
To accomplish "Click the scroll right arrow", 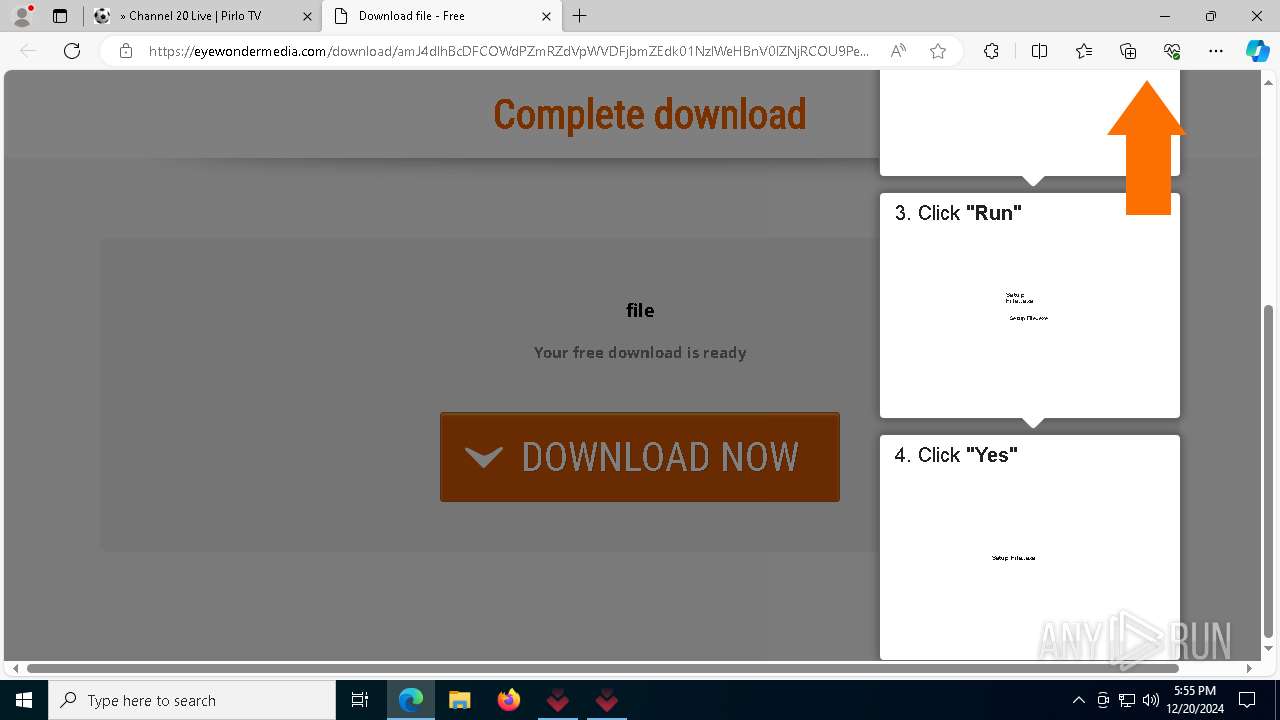I will click(1249, 668).
